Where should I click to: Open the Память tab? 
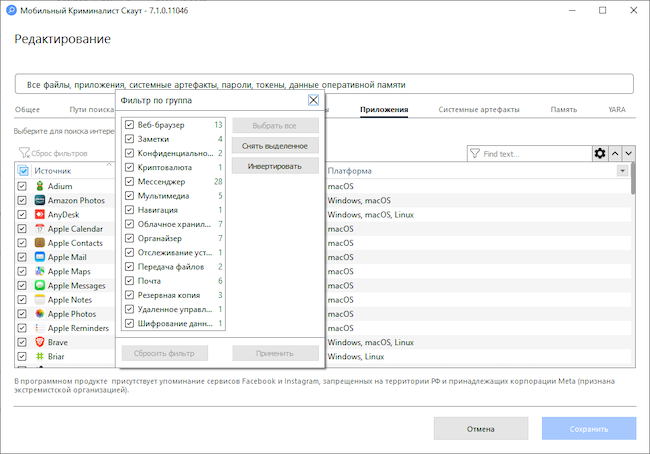(563, 109)
